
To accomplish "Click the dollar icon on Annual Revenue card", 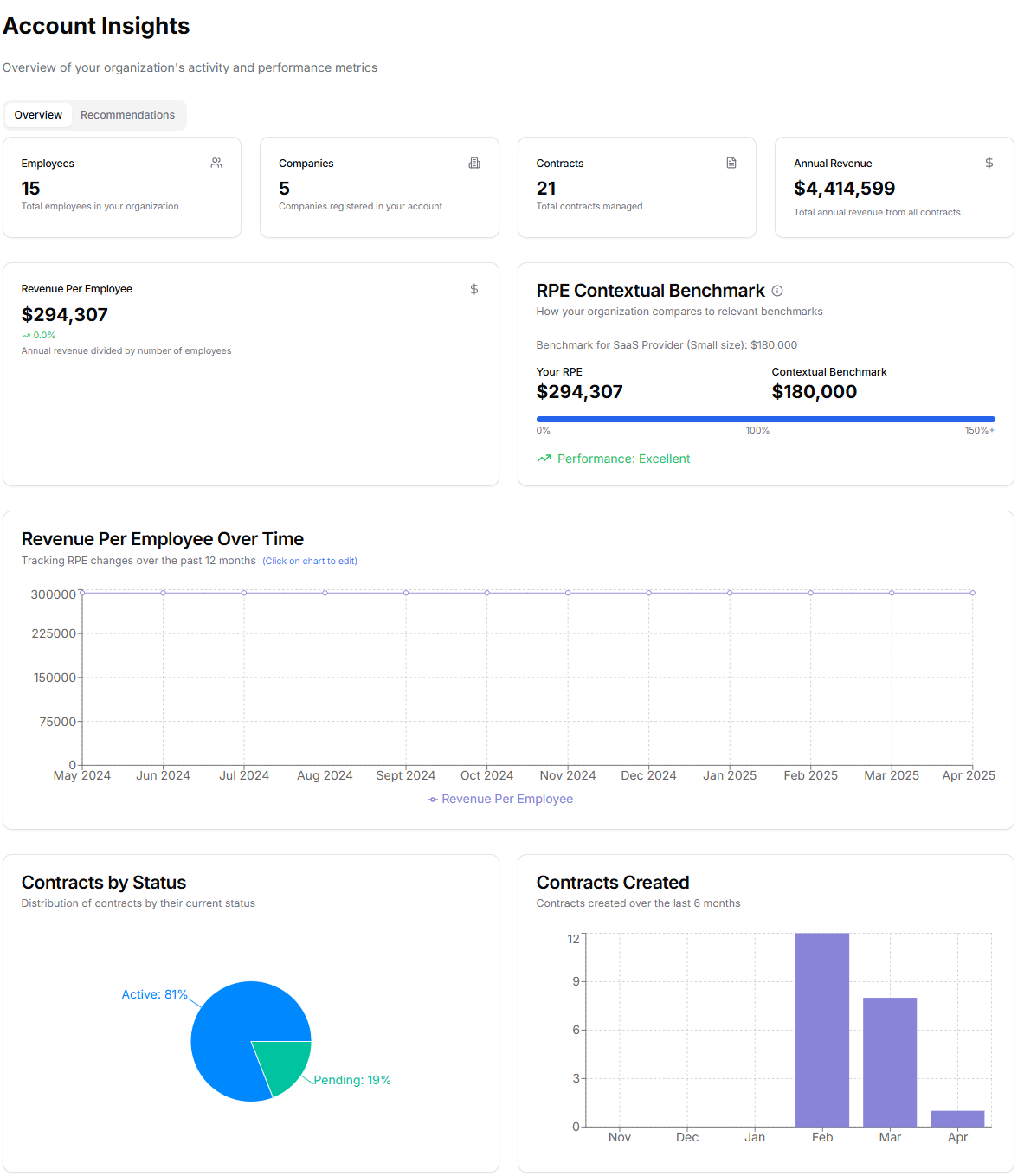I will point(989,163).
